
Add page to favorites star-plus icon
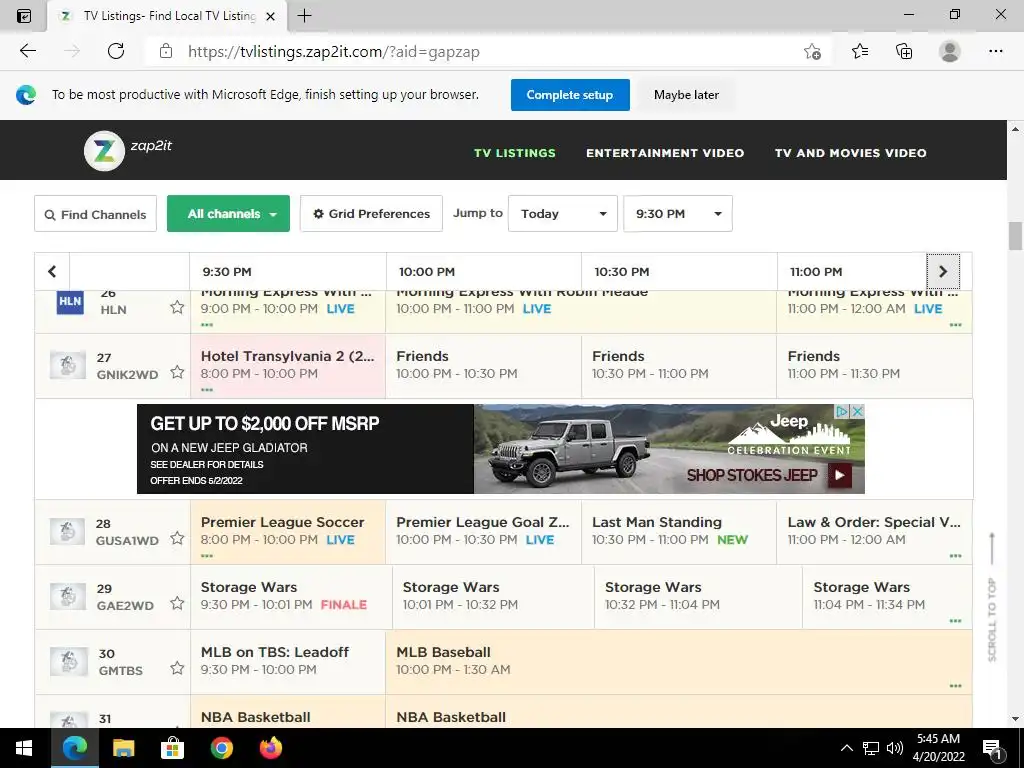812,51
